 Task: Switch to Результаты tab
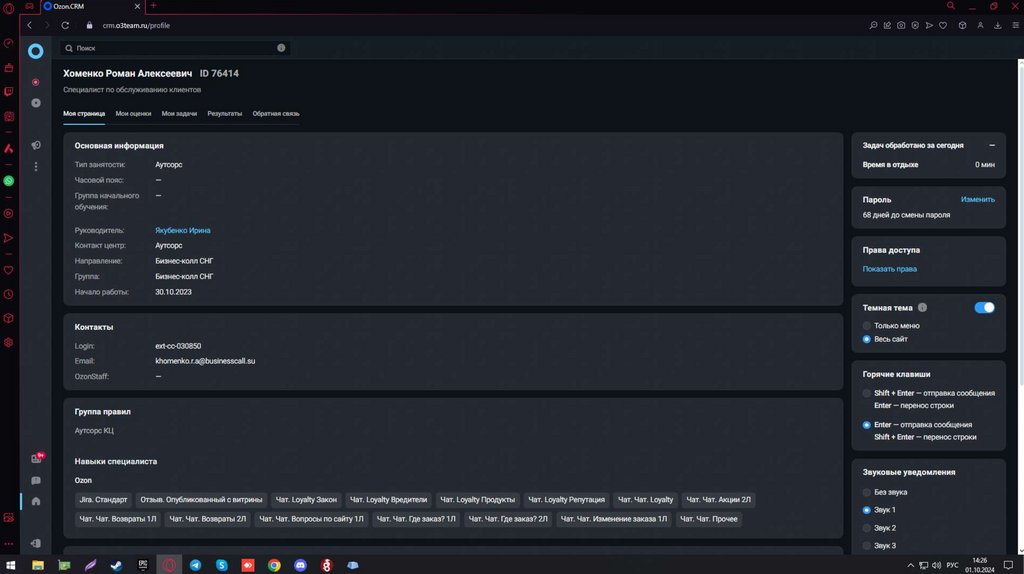pos(225,114)
